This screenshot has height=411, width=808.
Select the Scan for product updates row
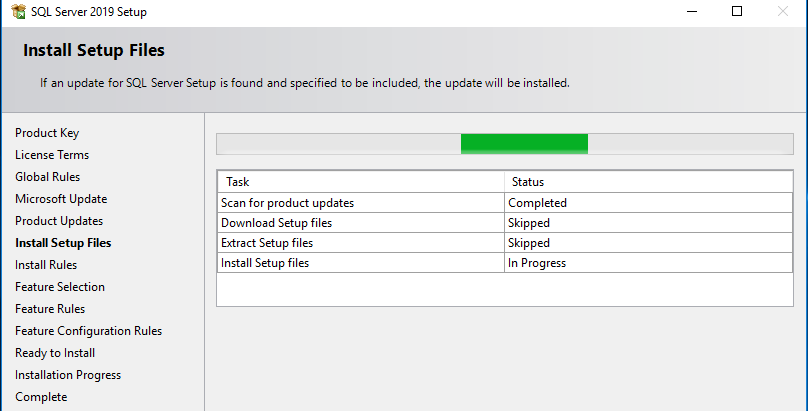287,203
